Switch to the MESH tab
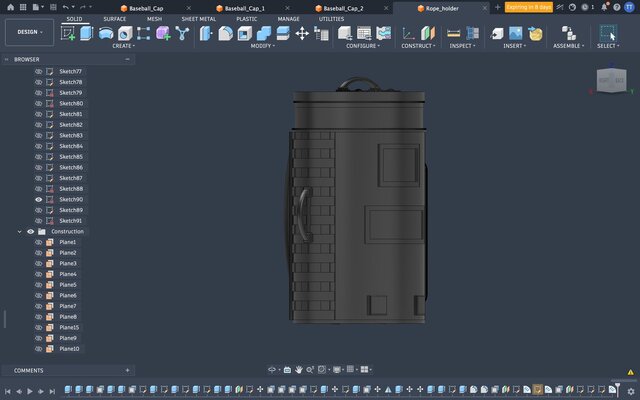This screenshot has width=640, height=400. [x=154, y=19]
